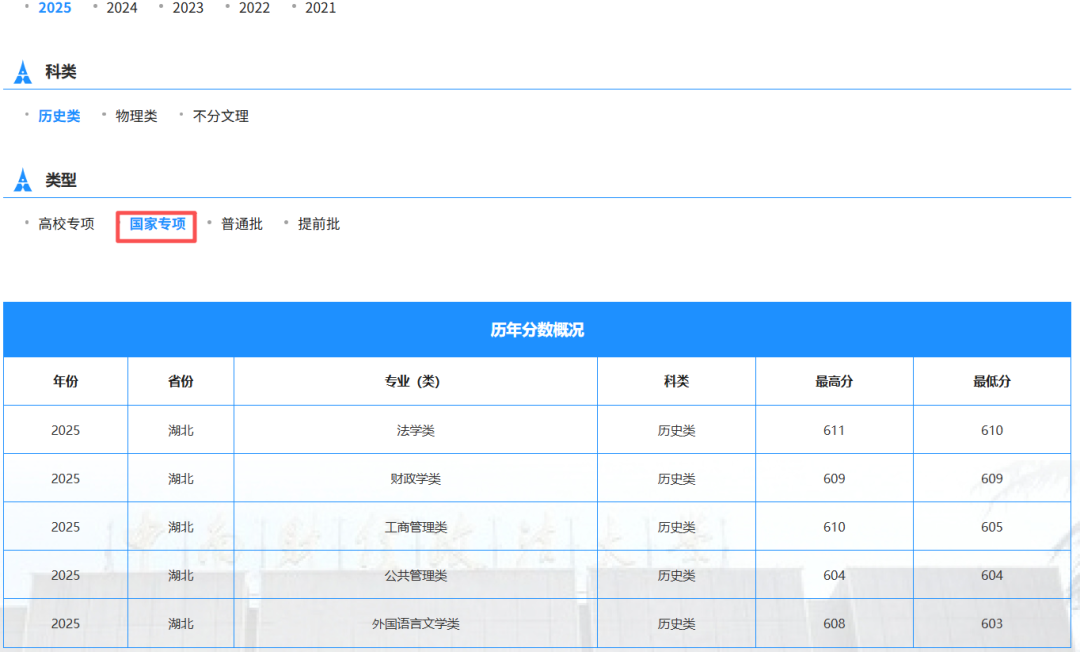Image resolution: width=1080 pixels, height=652 pixels.
Task: Click the tower icon beside 类型
Action: (23, 180)
